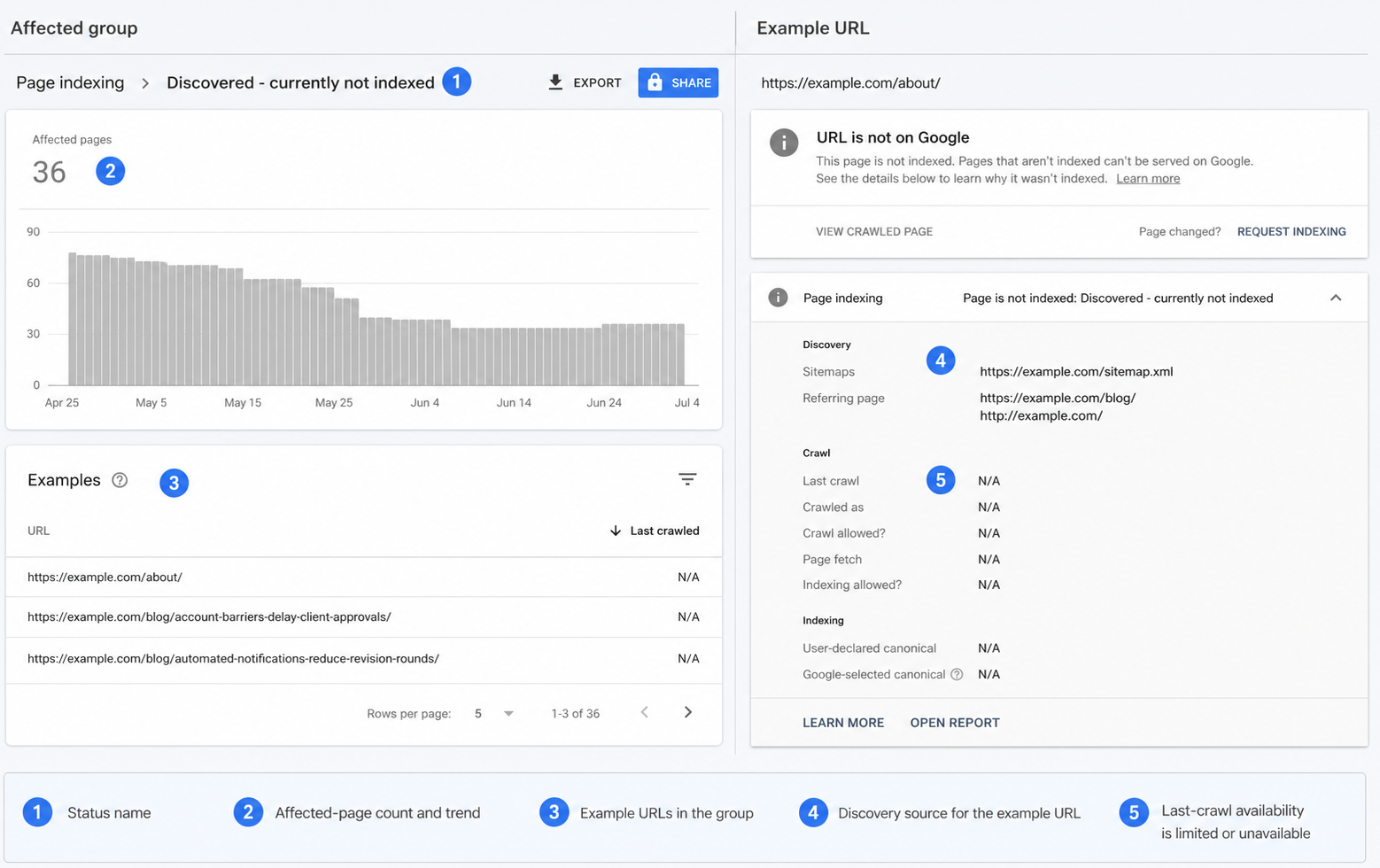1380x868 pixels.
Task: Click the Page indexing breadcrumb link
Action: tap(70, 82)
